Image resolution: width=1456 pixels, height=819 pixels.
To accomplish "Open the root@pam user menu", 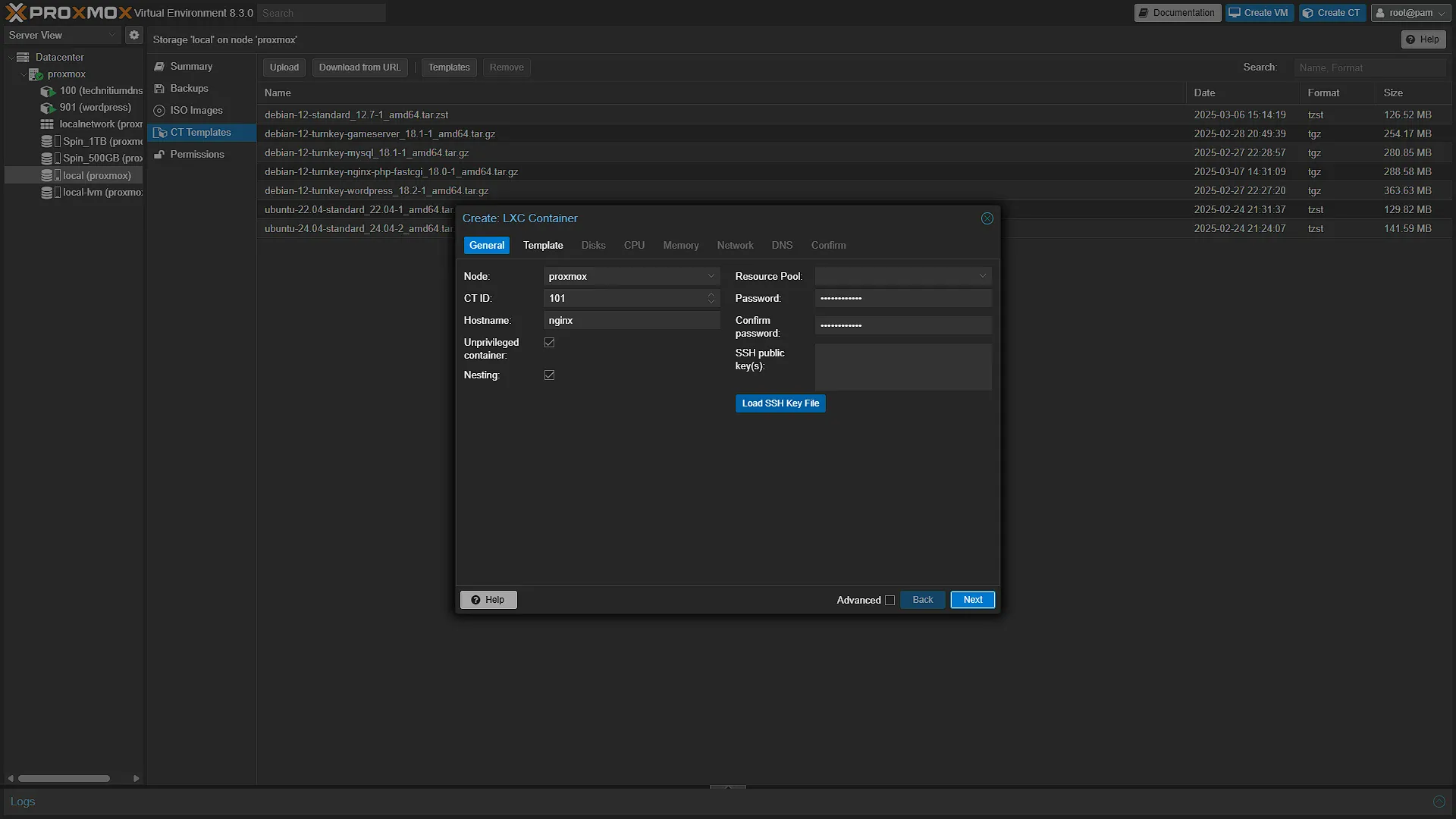I will (1410, 13).
